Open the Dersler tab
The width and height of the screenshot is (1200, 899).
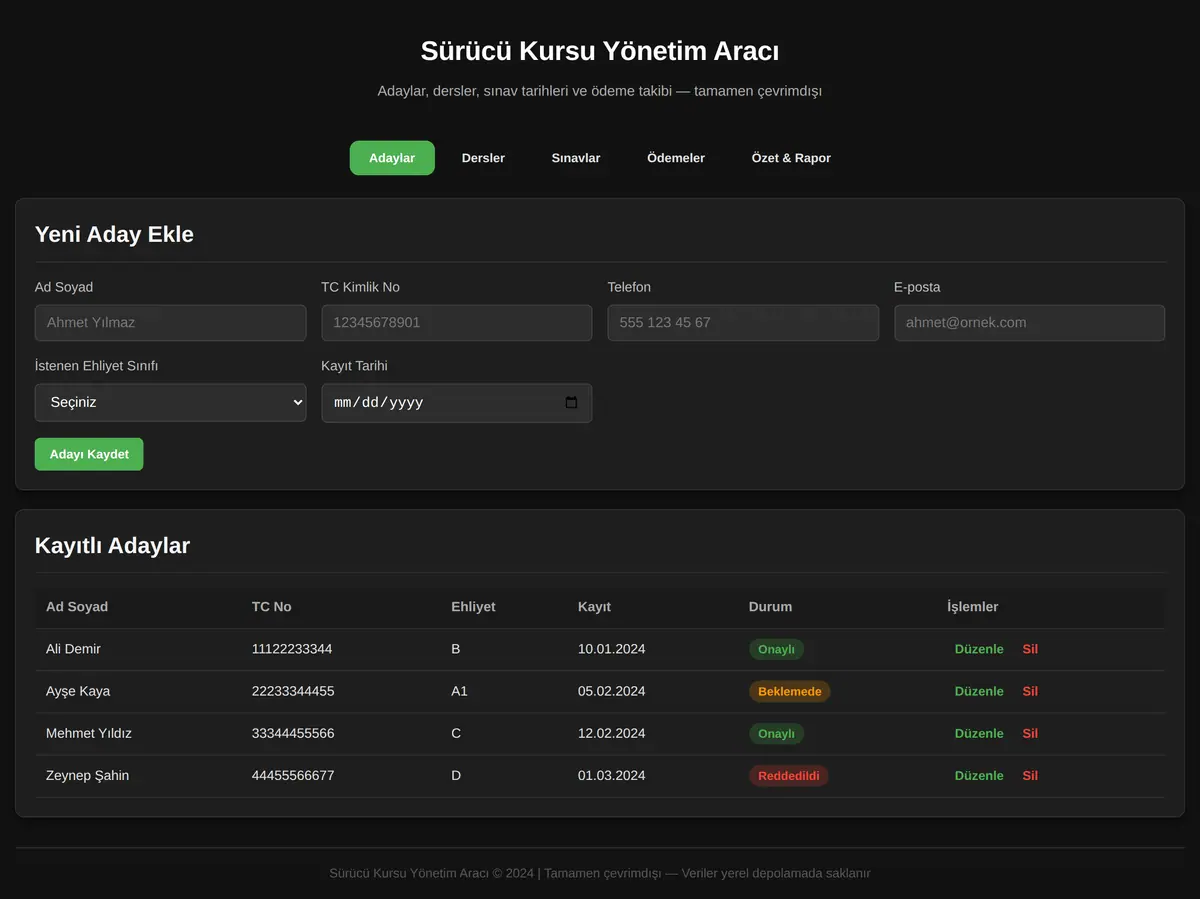pyautogui.click(x=483, y=158)
